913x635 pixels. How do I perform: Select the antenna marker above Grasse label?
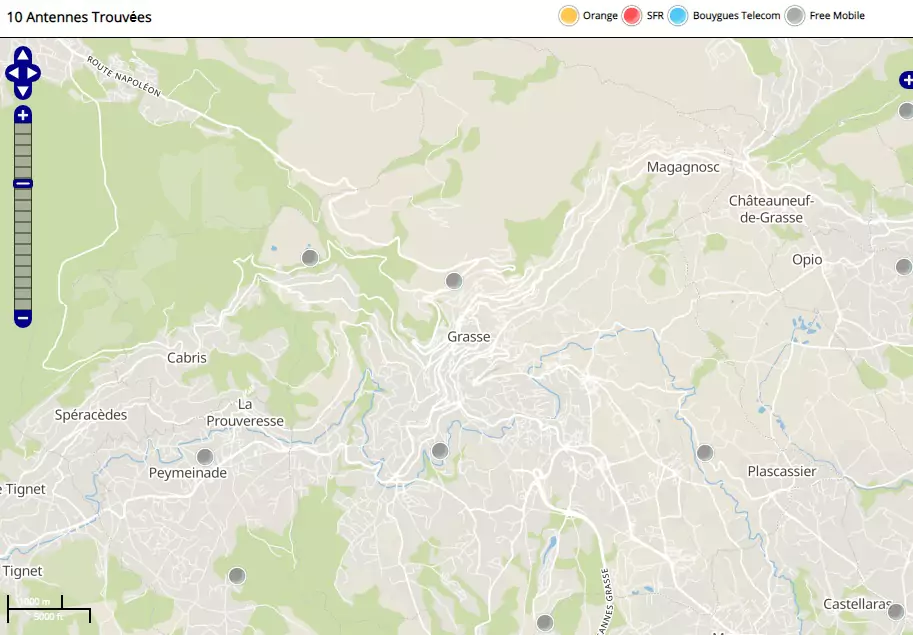tap(454, 281)
